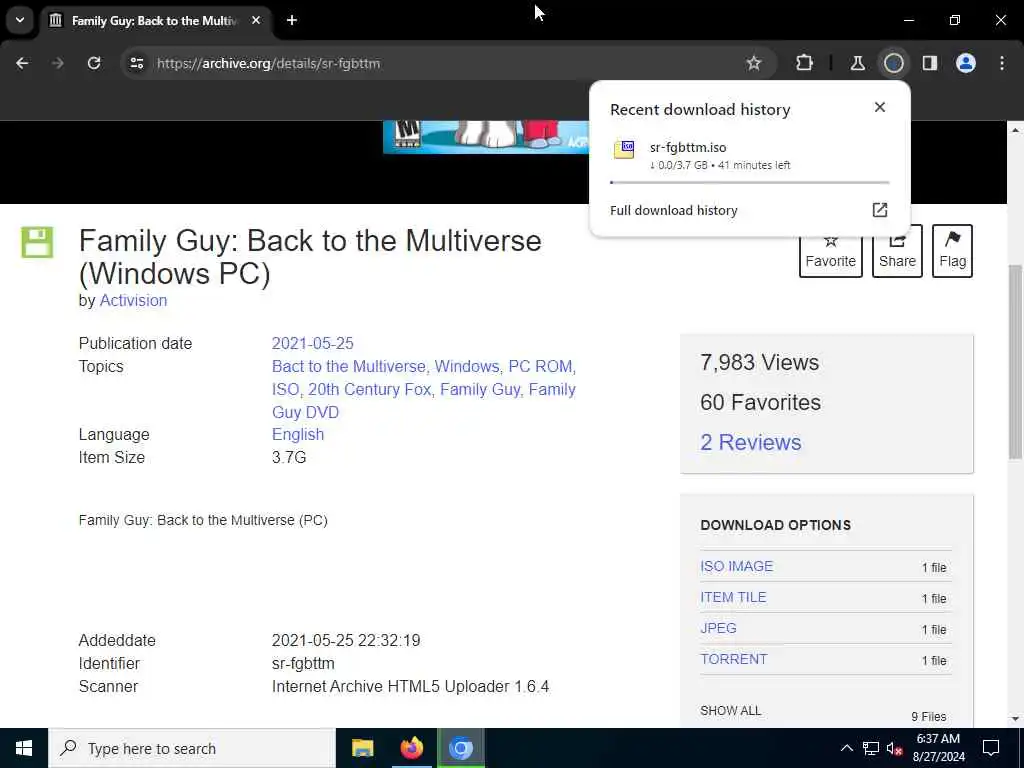Close the Recent download history popup
Image resolution: width=1024 pixels, height=768 pixels.
tap(880, 107)
